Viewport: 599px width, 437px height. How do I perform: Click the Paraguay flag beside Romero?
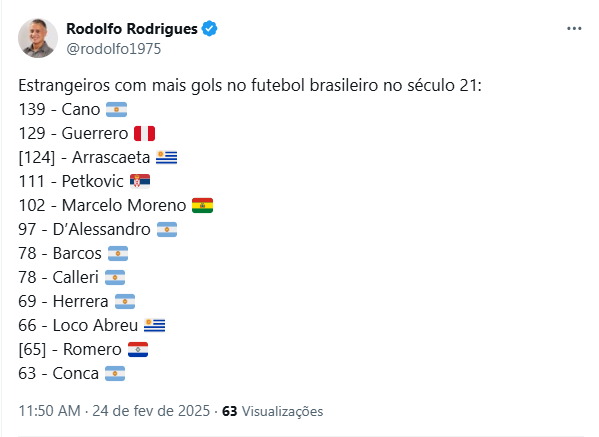138,350
